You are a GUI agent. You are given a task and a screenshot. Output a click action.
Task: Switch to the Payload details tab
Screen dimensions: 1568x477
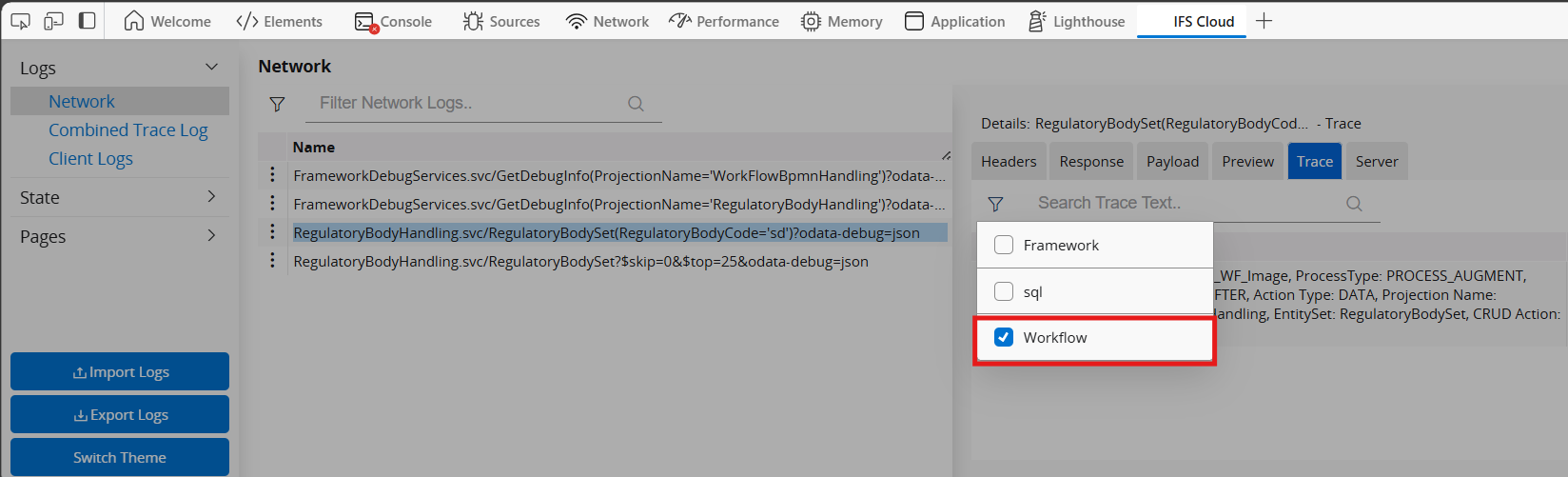pyautogui.click(x=1172, y=162)
